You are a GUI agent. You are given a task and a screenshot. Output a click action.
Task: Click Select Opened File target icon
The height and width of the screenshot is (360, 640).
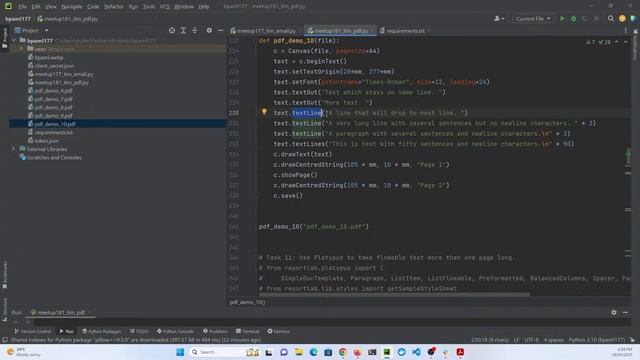(172, 31)
